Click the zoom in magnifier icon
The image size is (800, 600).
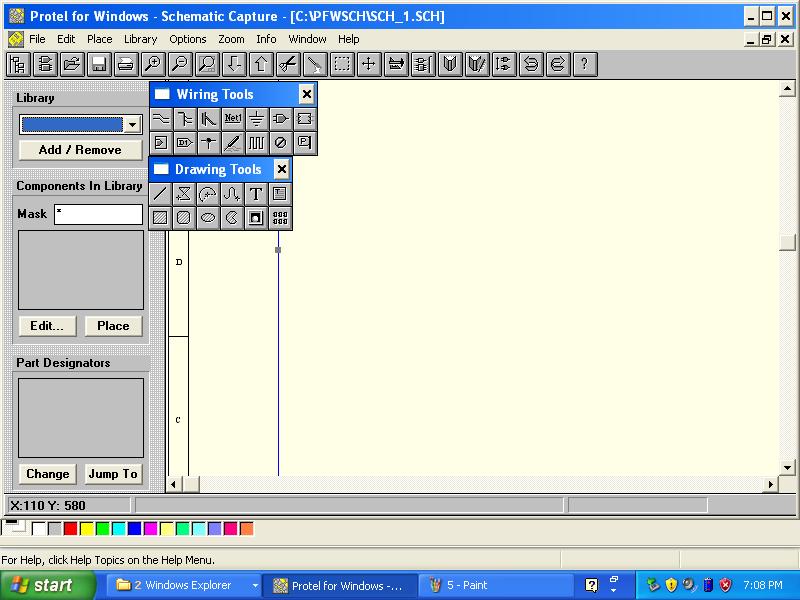click(x=153, y=64)
